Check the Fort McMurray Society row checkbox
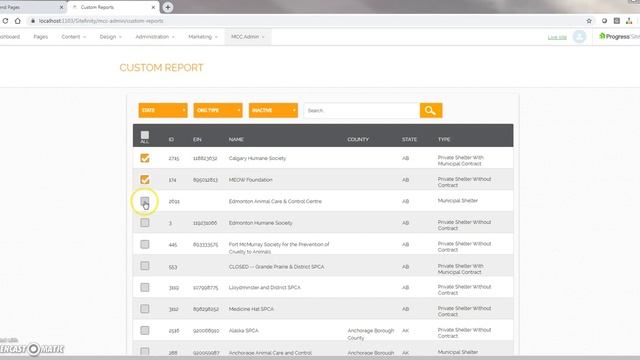The width and height of the screenshot is (640, 360). pyautogui.click(x=144, y=244)
